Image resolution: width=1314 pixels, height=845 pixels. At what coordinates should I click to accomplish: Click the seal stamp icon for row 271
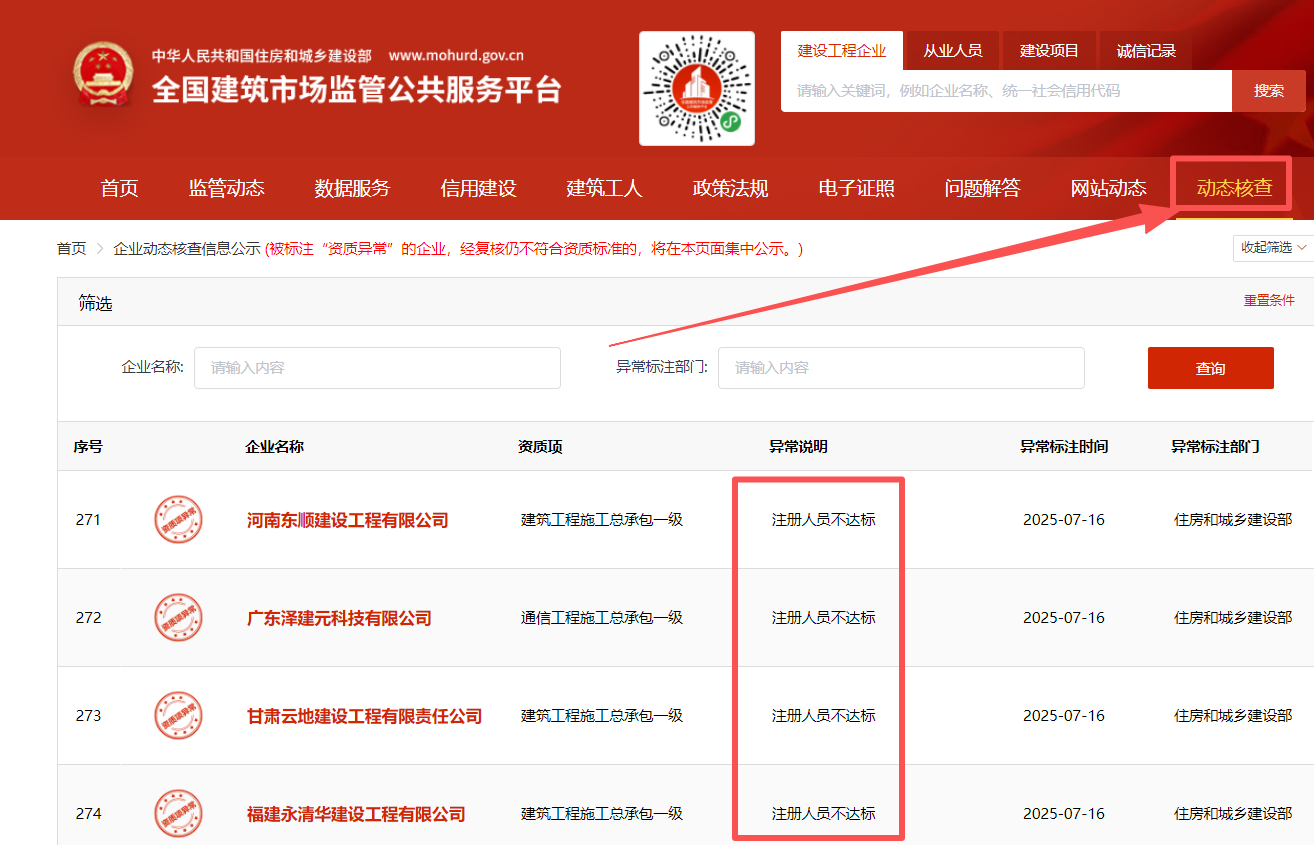pos(178,520)
